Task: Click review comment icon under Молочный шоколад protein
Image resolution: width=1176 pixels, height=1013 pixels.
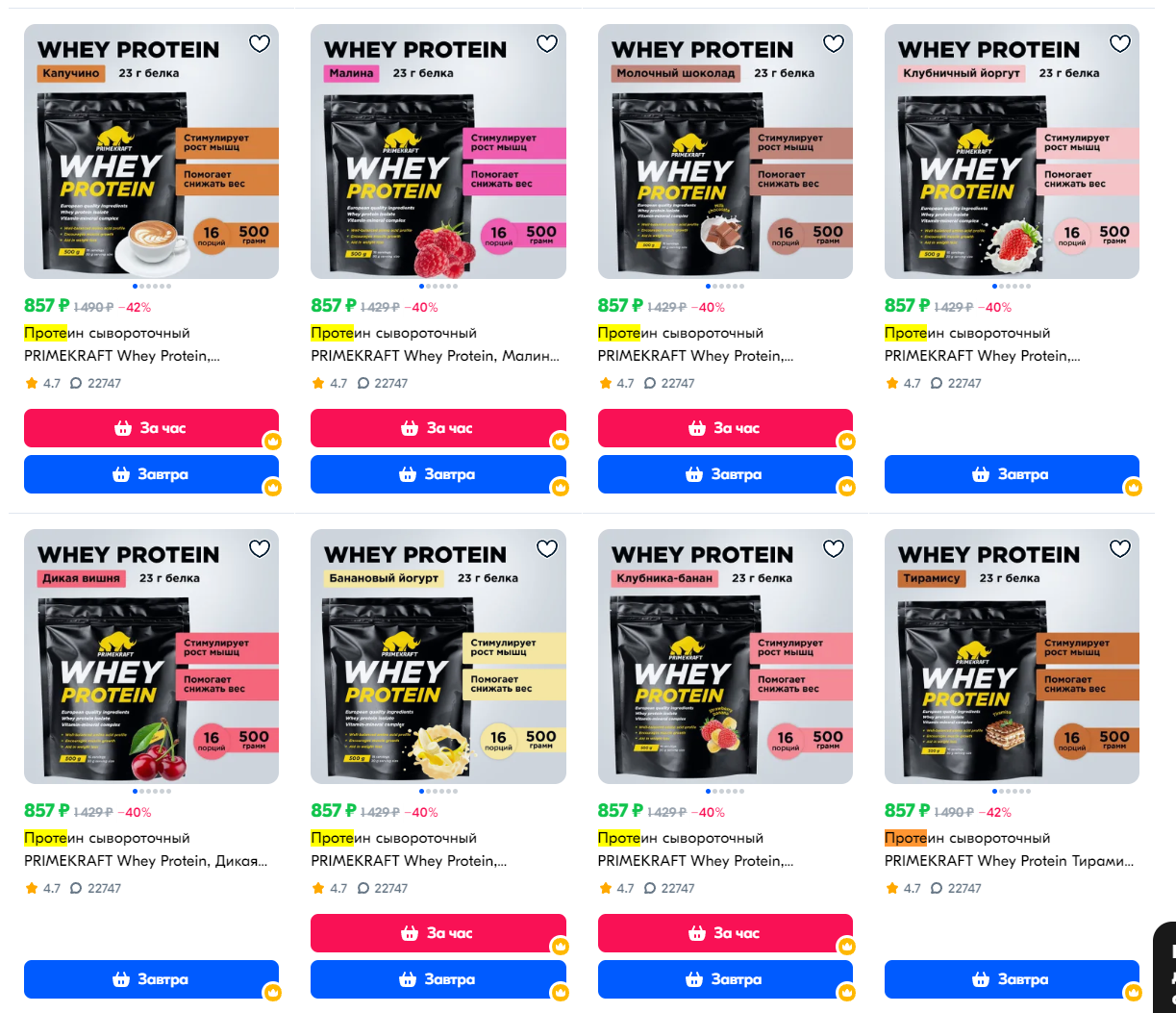Action: pyautogui.click(x=649, y=383)
